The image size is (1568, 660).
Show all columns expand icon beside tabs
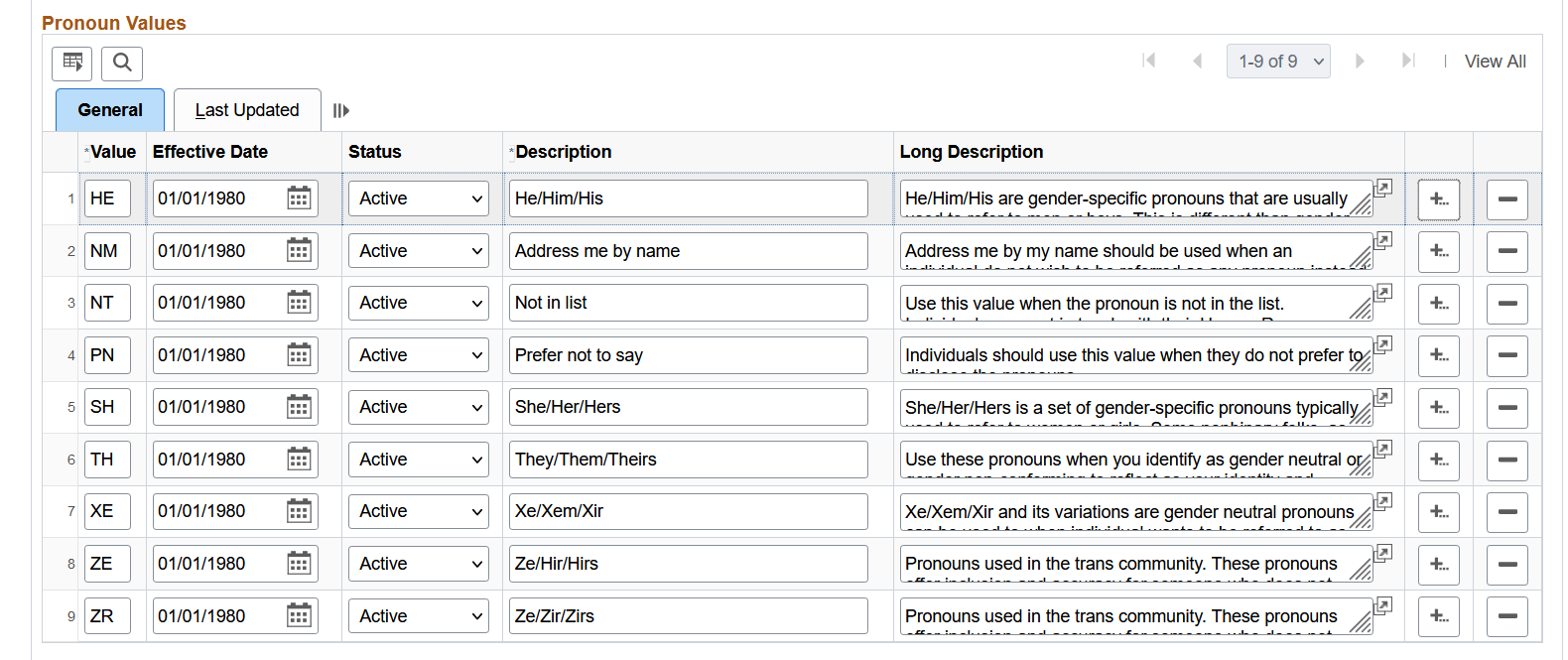[340, 110]
